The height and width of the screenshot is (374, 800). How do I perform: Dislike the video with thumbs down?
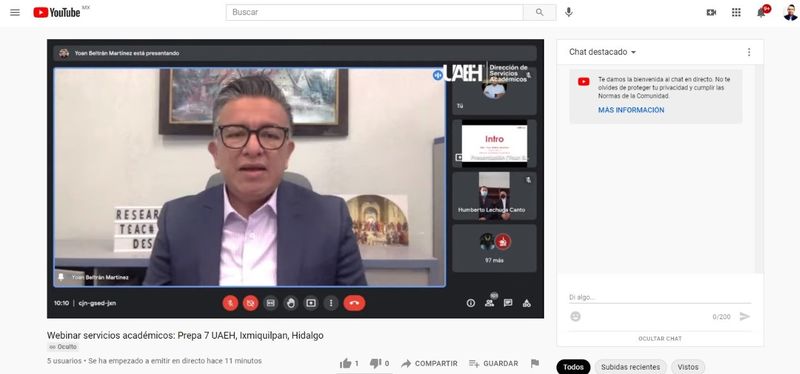click(x=376, y=363)
